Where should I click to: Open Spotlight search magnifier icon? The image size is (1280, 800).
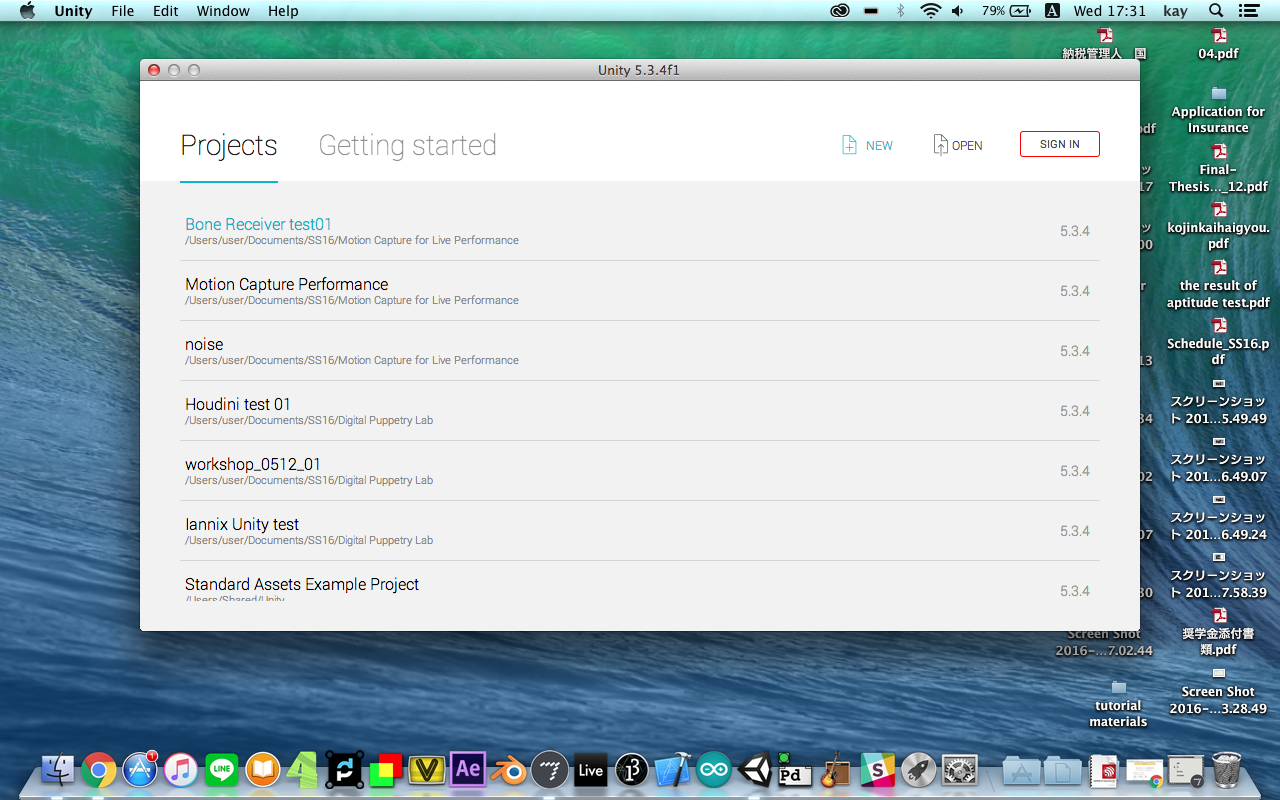pos(1216,11)
